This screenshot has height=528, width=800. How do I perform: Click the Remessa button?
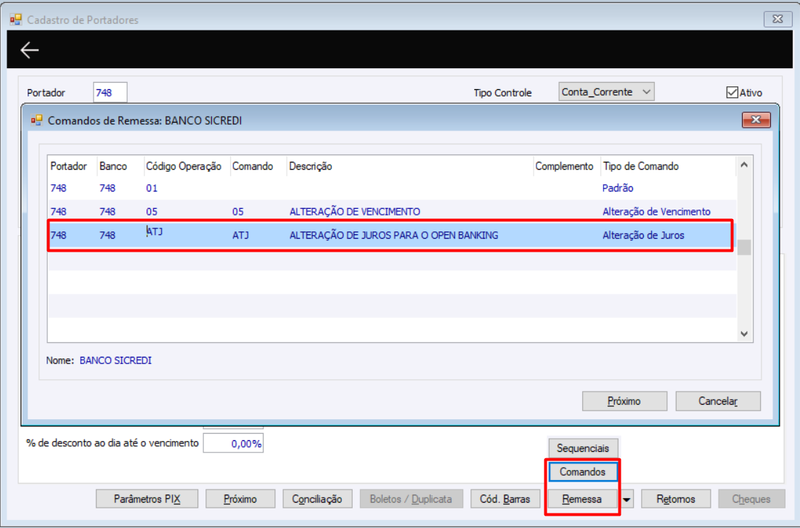coord(582,499)
